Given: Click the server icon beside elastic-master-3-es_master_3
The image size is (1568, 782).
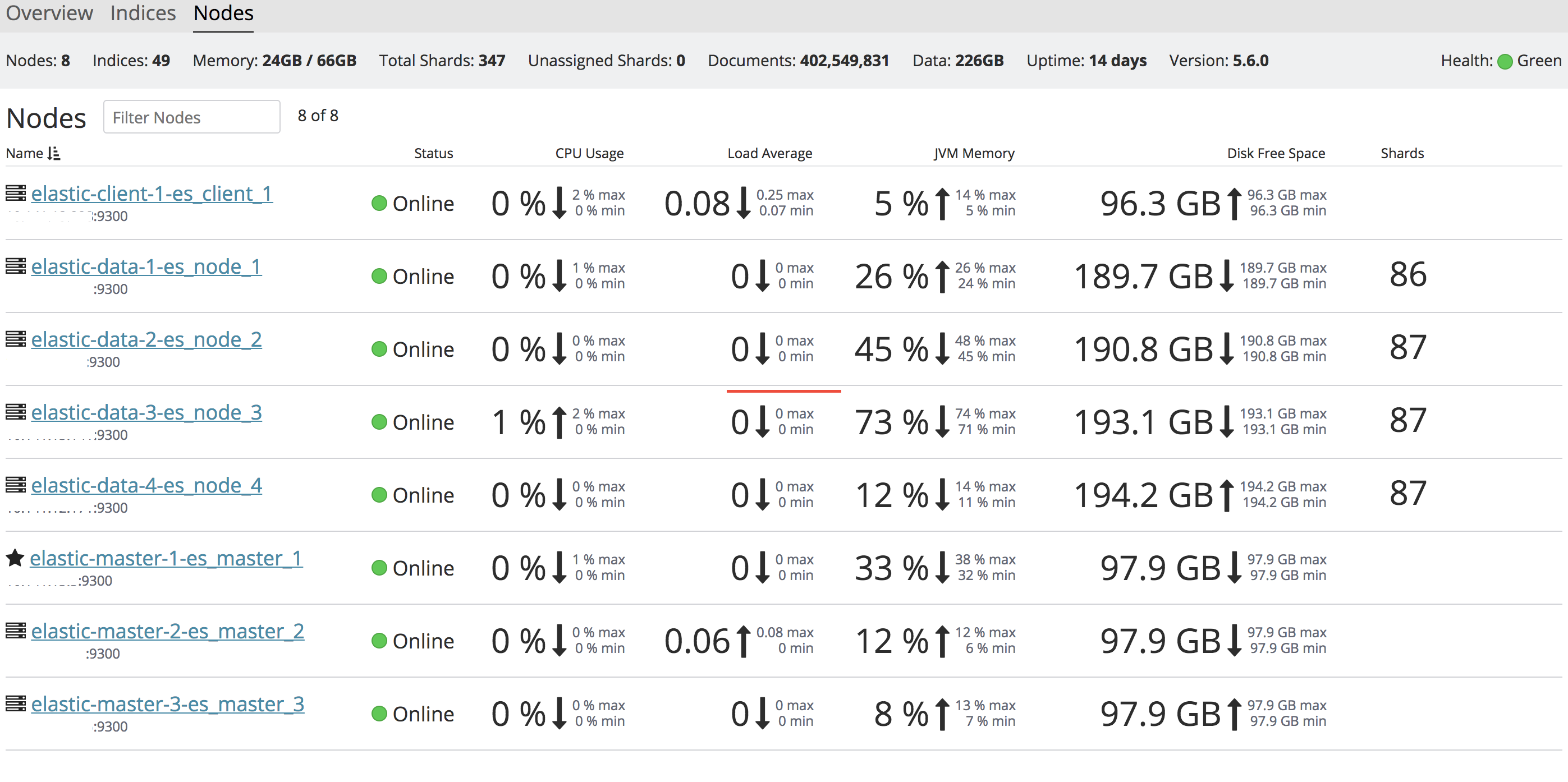Looking at the screenshot, I should click(x=16, y=703).
